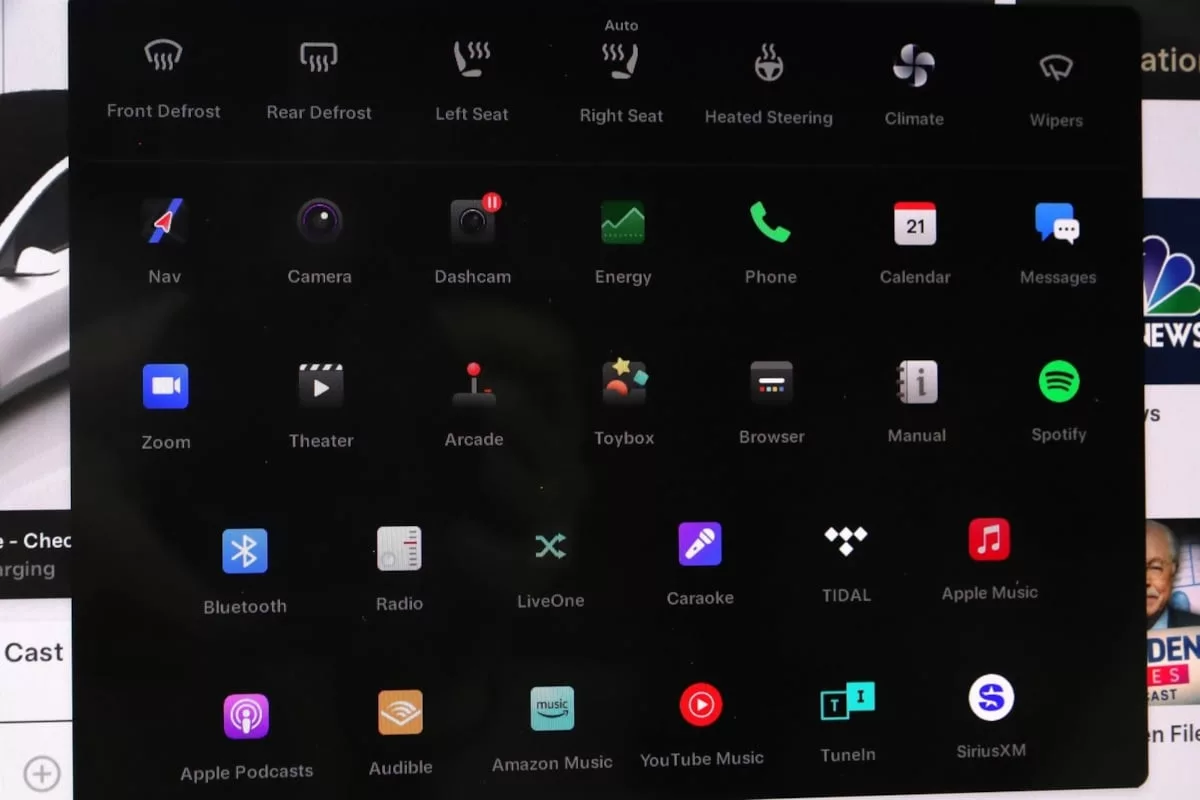Open the Energy app
The image size is (1200, 800).
pos(622,222)
